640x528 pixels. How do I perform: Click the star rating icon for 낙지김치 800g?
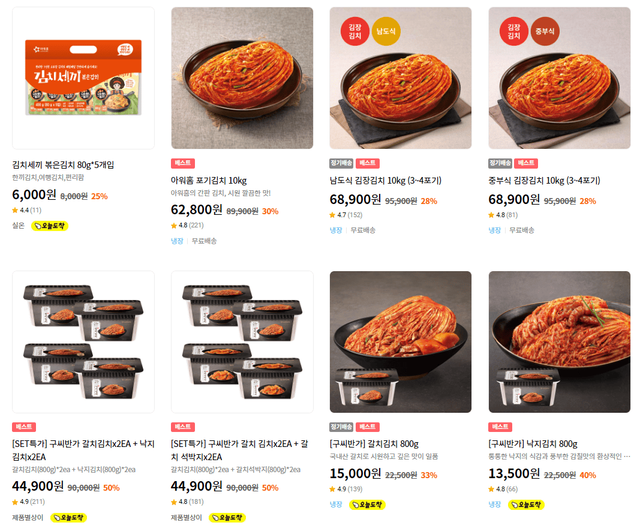491,489
